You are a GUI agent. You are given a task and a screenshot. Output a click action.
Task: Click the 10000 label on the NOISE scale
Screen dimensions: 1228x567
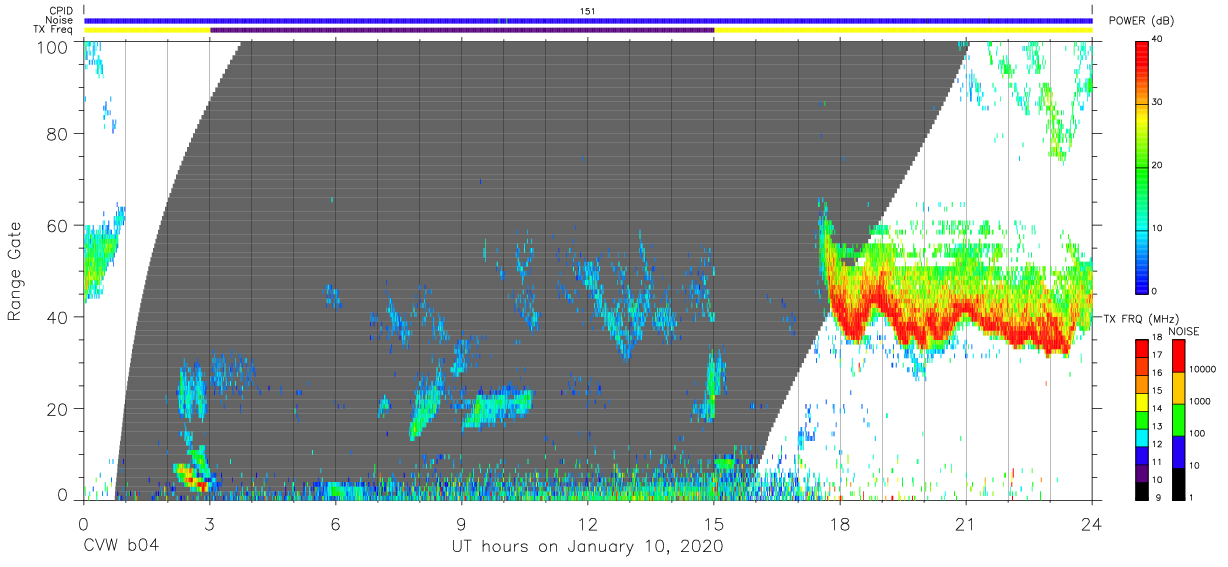(x=1201, y=369)
